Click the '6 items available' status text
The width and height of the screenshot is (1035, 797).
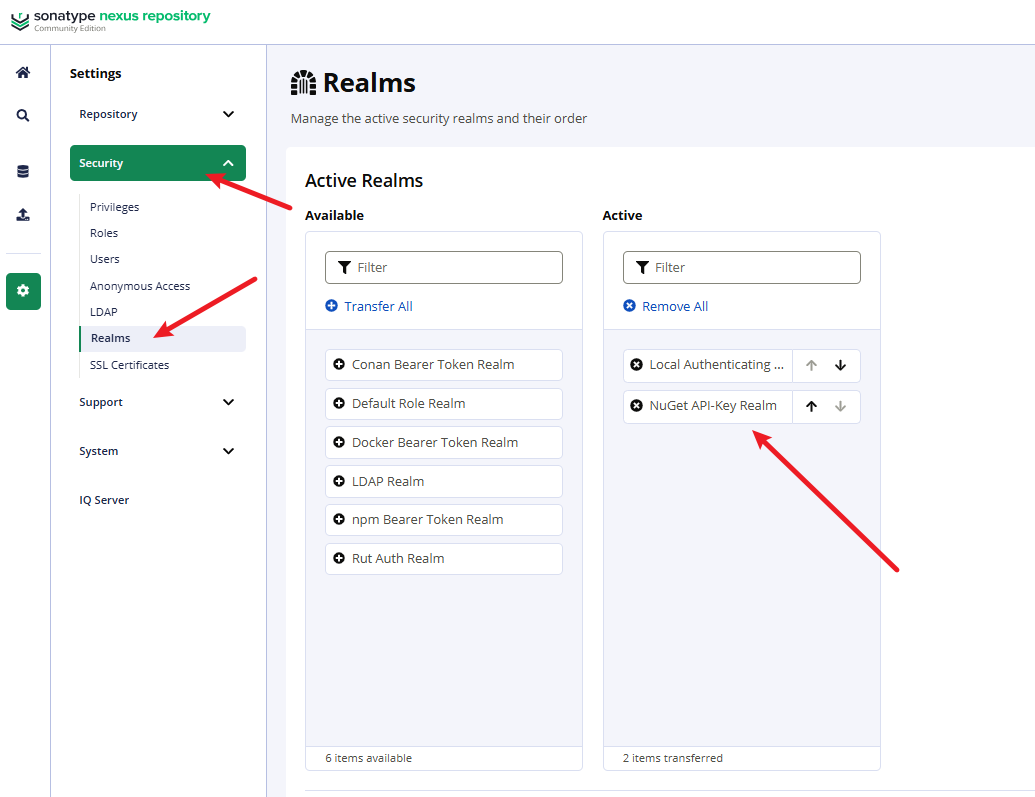[368, 758]
